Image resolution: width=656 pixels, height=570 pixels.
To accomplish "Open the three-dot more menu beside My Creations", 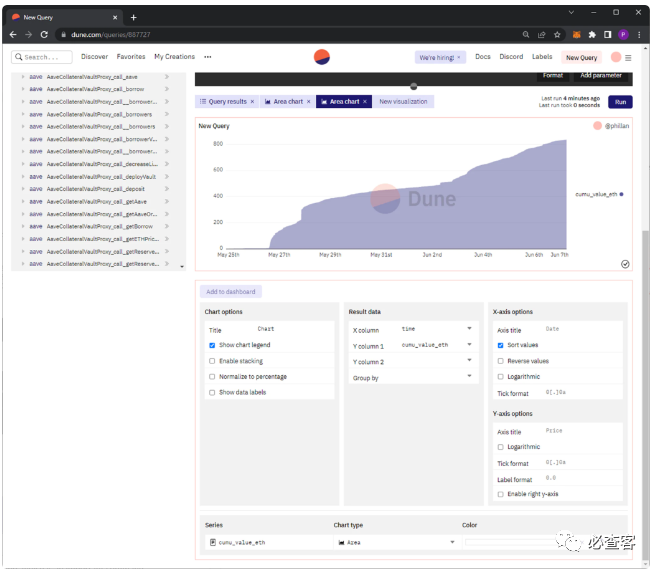I will [208, 57].
